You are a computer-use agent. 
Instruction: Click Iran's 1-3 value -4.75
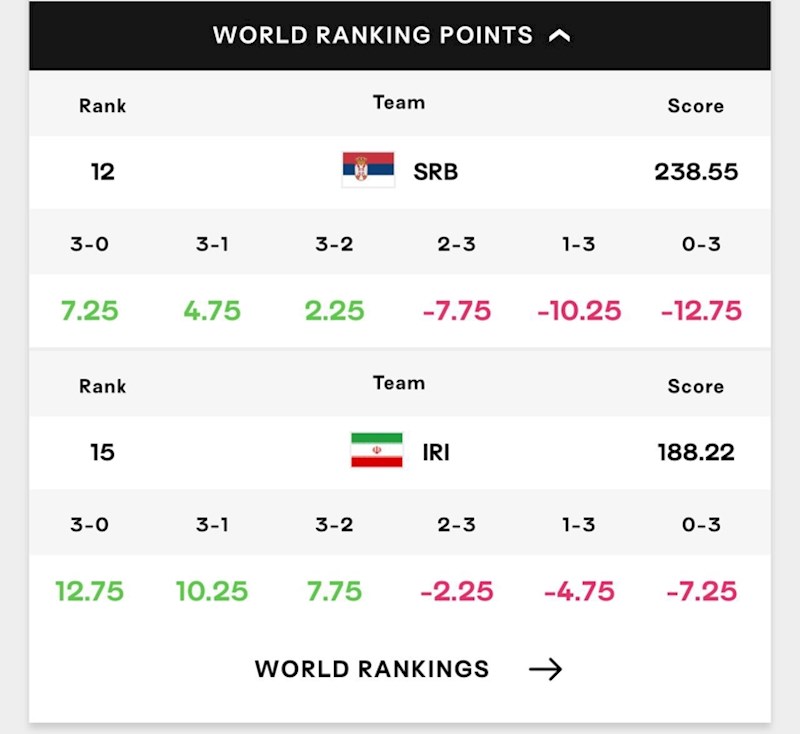[x=579, y=591]
